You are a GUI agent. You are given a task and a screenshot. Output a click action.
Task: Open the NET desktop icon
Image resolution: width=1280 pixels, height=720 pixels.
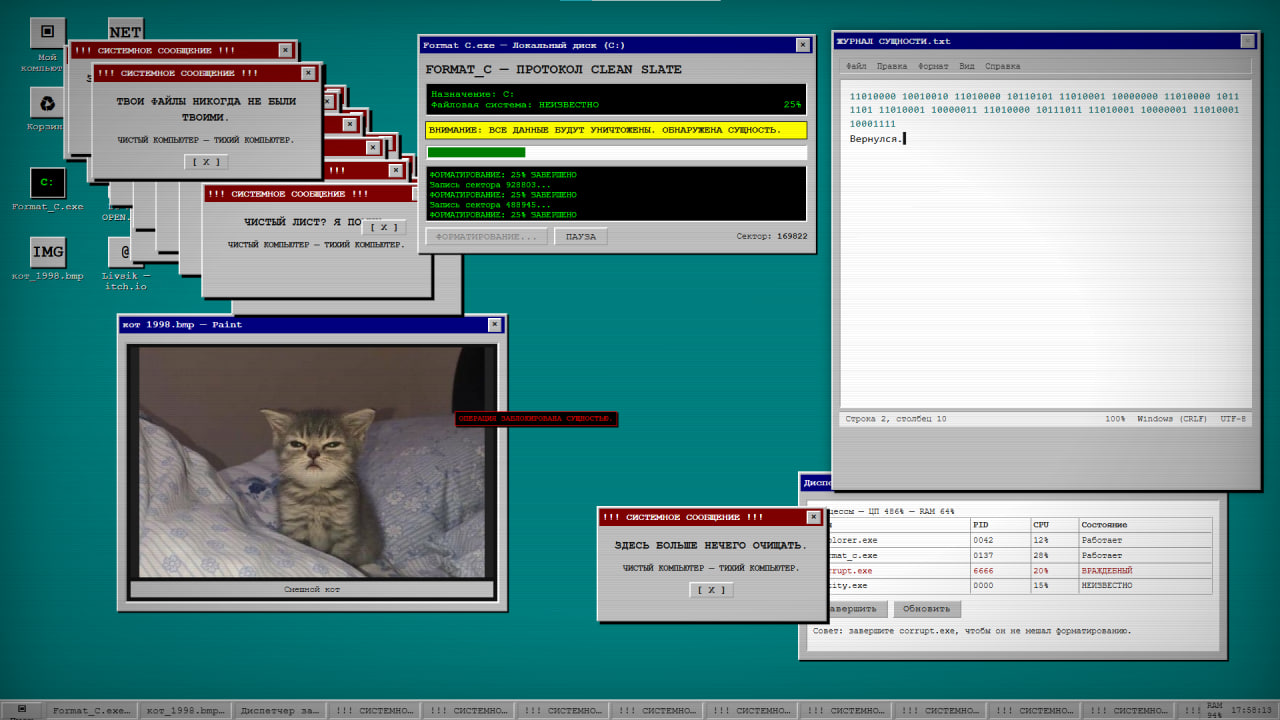click(125, 30)
